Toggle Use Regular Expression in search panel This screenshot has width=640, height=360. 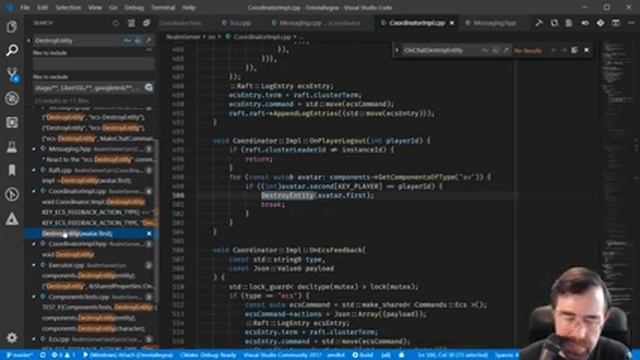148,40
